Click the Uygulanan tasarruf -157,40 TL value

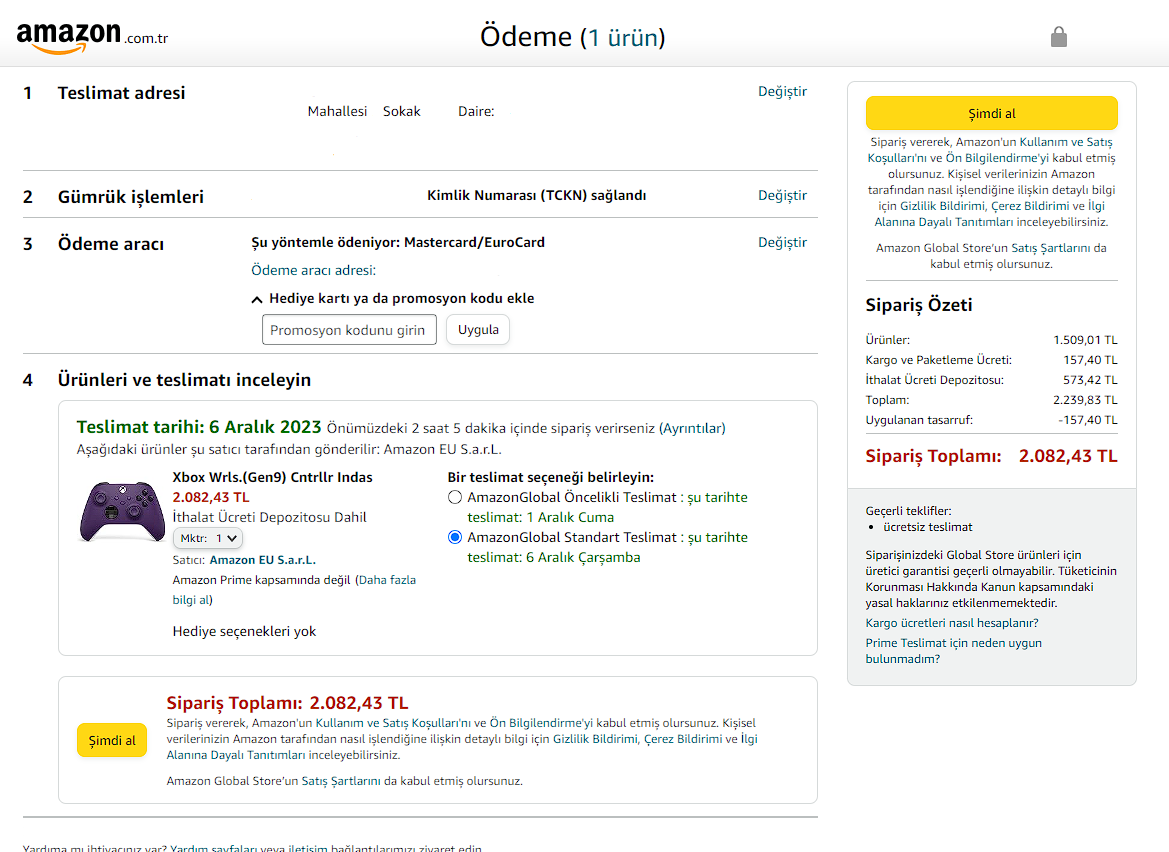tap(1088, 420)
